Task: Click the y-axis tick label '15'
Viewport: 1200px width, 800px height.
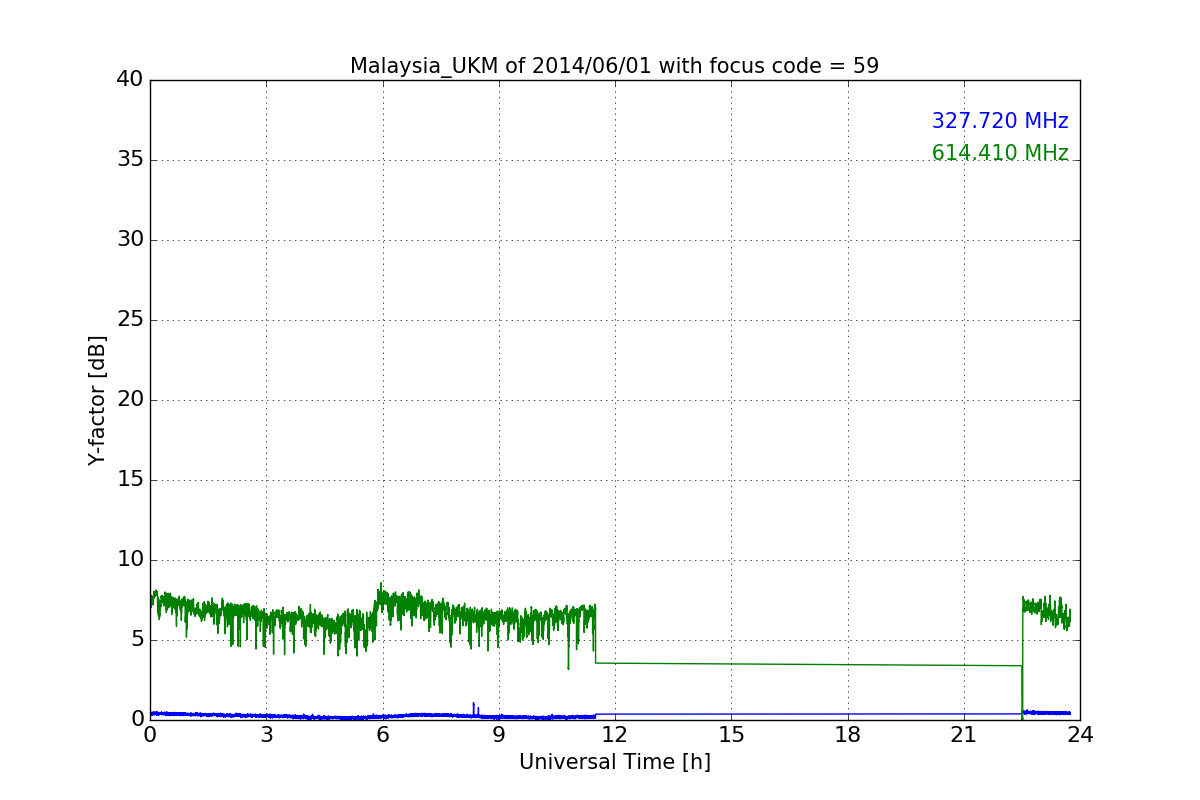Action: coord(130,480)
